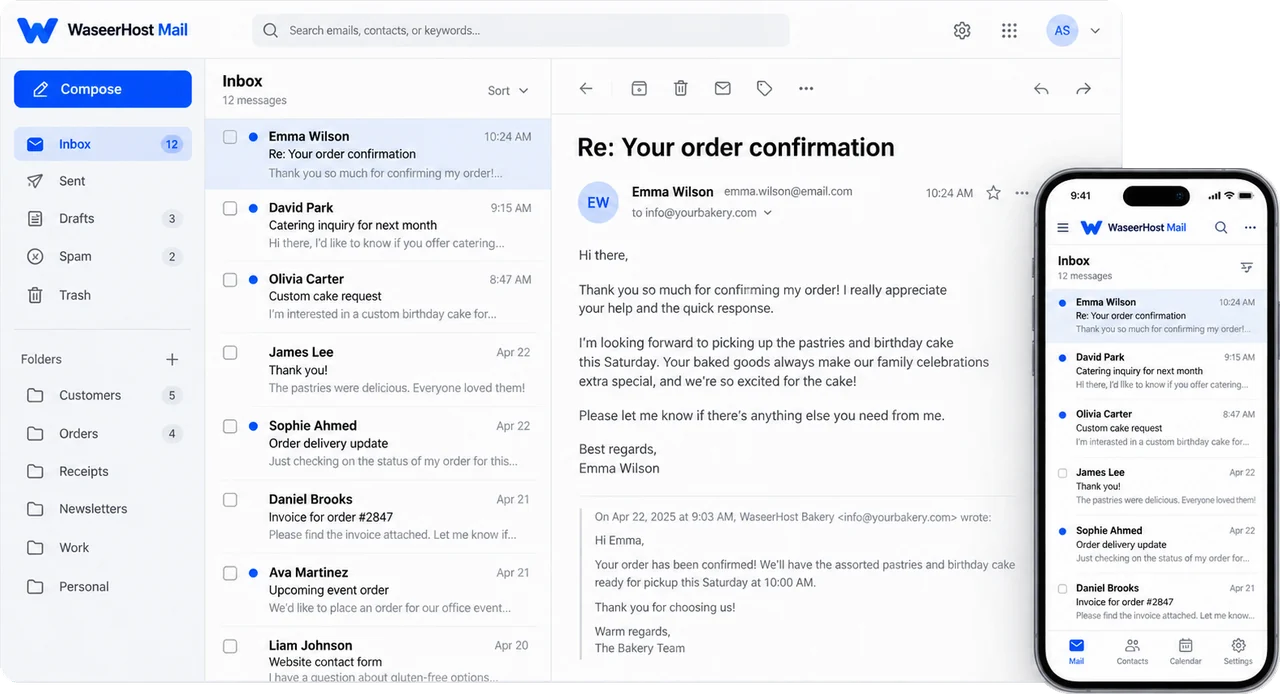Open message options next to star
Screen dimensions: 1280x694
click(1021, 193)
